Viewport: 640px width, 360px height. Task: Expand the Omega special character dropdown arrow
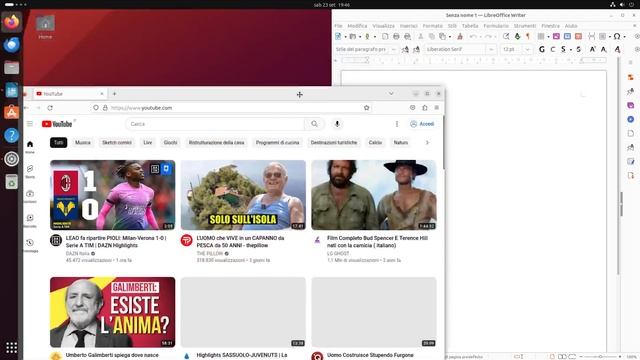(x=624, y=37)
